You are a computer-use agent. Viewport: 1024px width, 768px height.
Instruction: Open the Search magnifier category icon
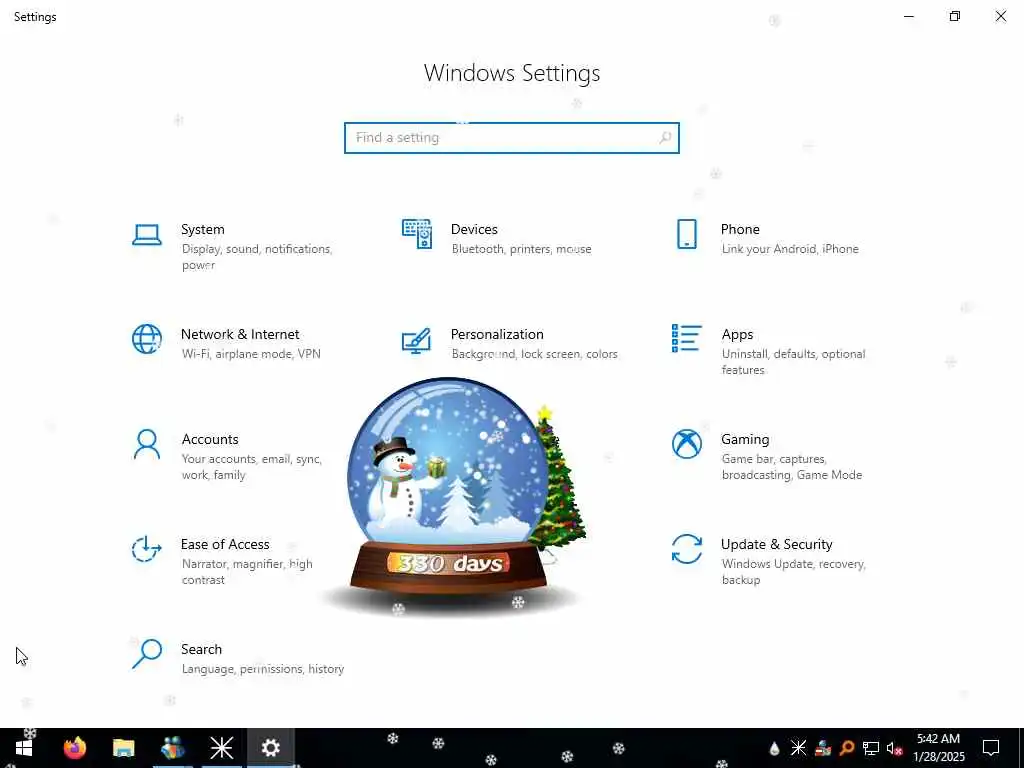pos(147,654)
